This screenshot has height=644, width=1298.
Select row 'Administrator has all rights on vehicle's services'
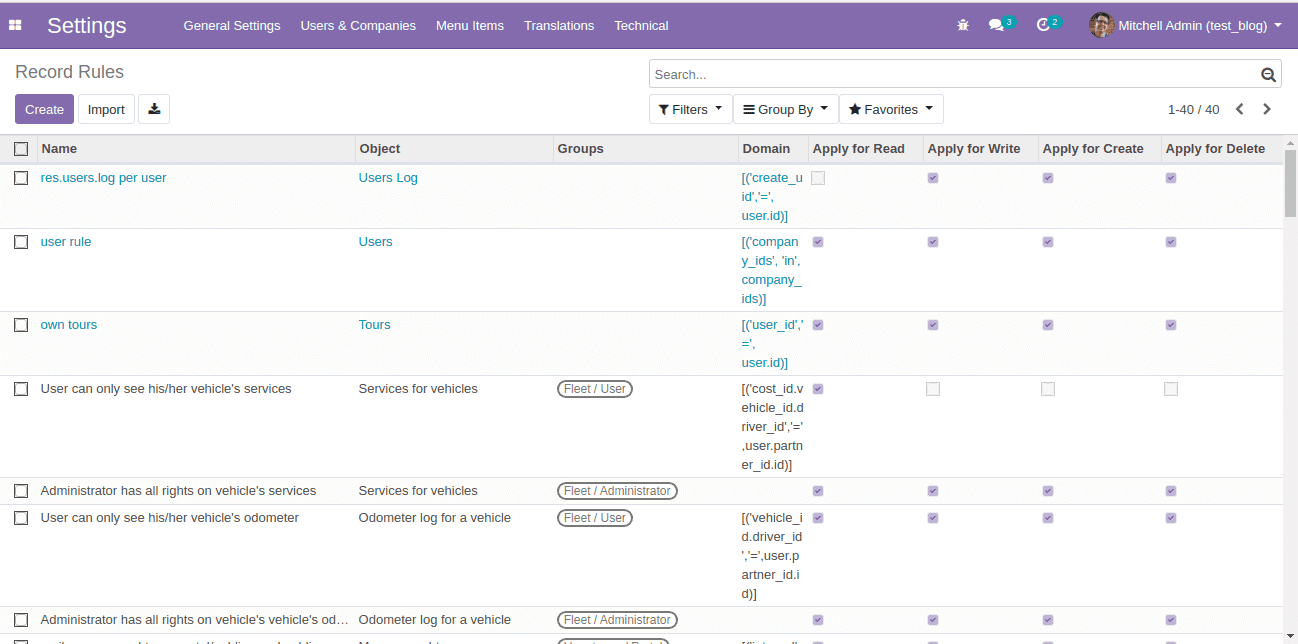tap(21, 491)
